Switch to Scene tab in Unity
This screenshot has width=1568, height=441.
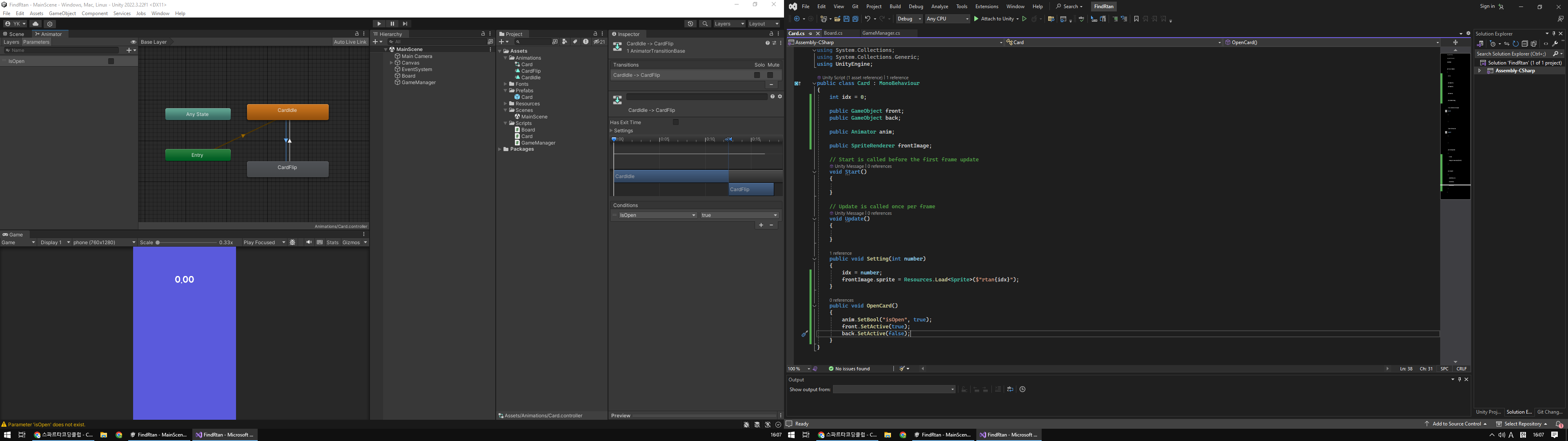pyautogui.click(x=14, y=34)
